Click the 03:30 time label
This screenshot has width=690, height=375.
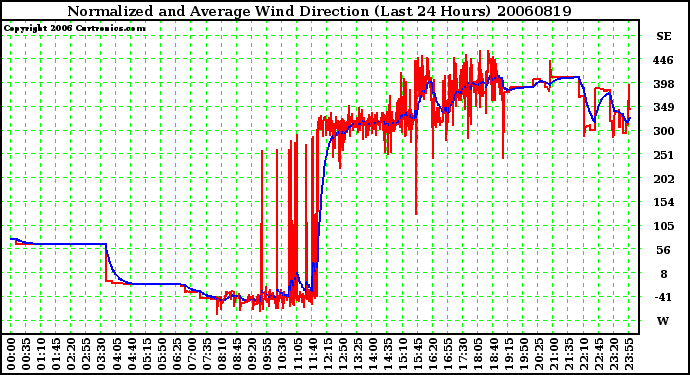click(101, 354)
